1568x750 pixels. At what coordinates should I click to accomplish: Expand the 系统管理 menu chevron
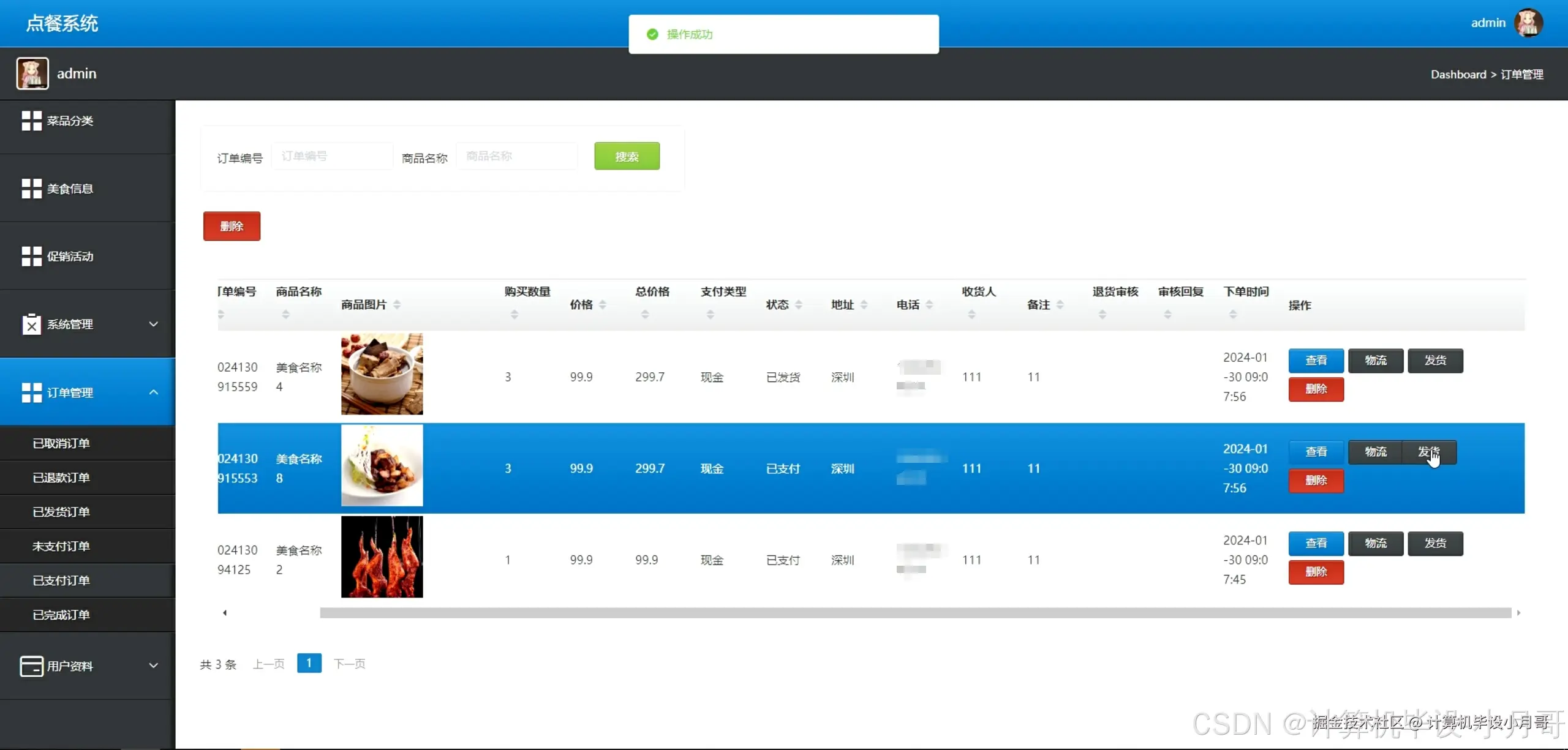(154, 324)
